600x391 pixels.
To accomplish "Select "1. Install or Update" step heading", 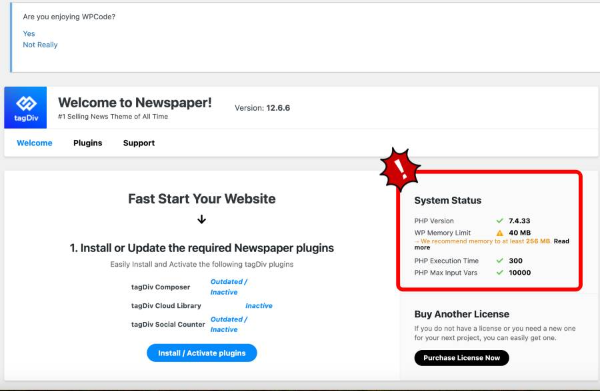I will (202, 248).
